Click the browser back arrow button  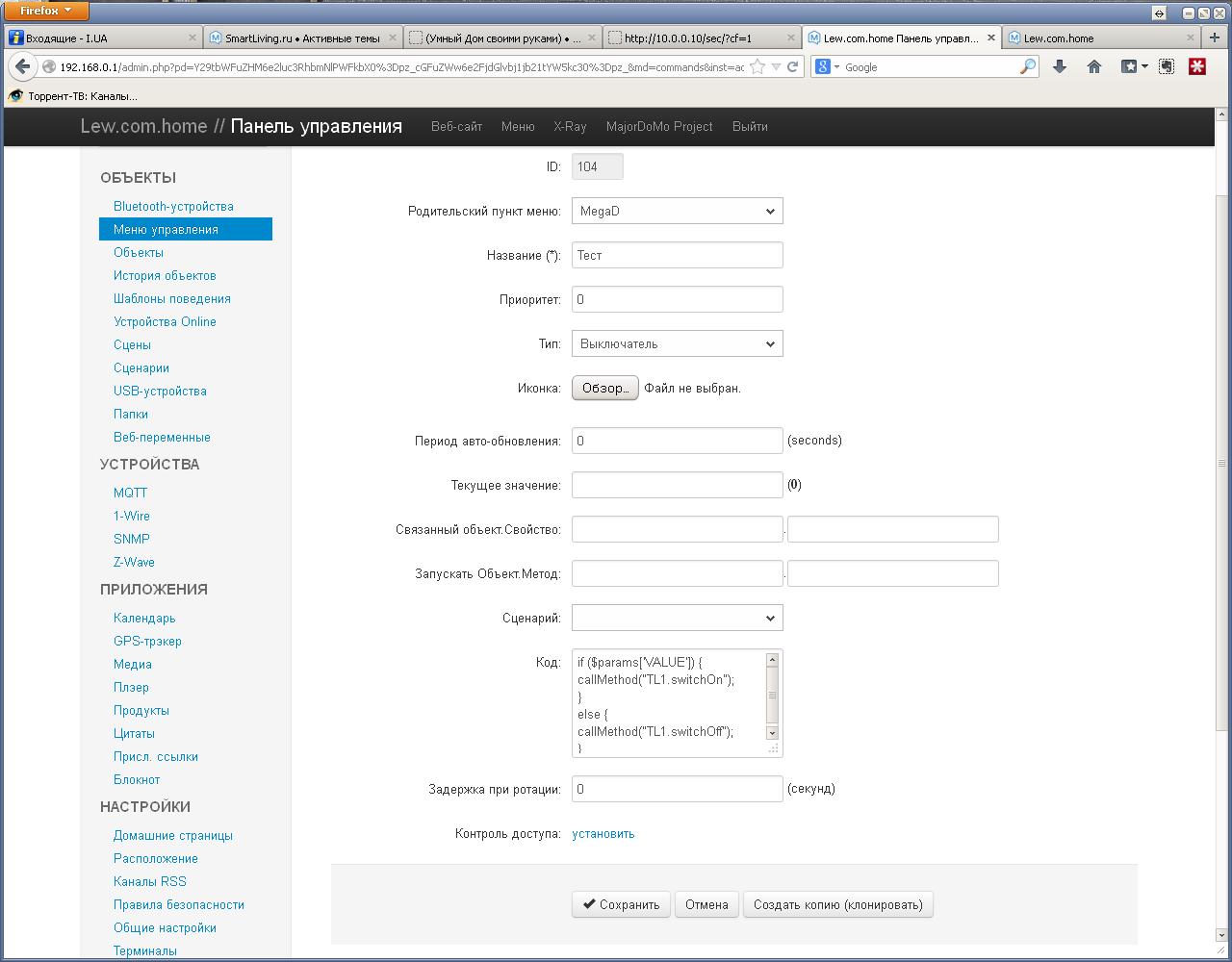point(23,66)
